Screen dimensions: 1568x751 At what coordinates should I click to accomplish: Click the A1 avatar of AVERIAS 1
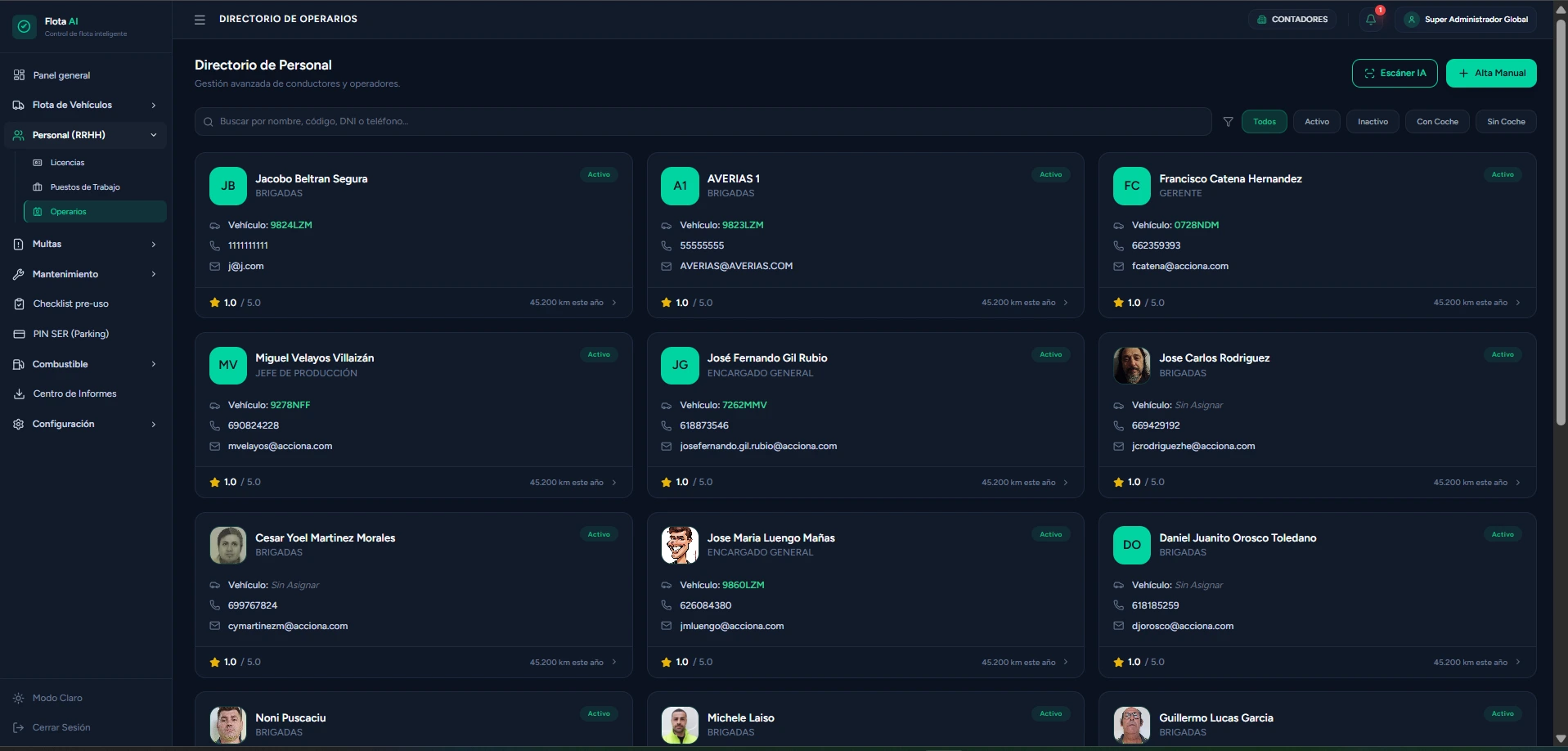point(680,186)
